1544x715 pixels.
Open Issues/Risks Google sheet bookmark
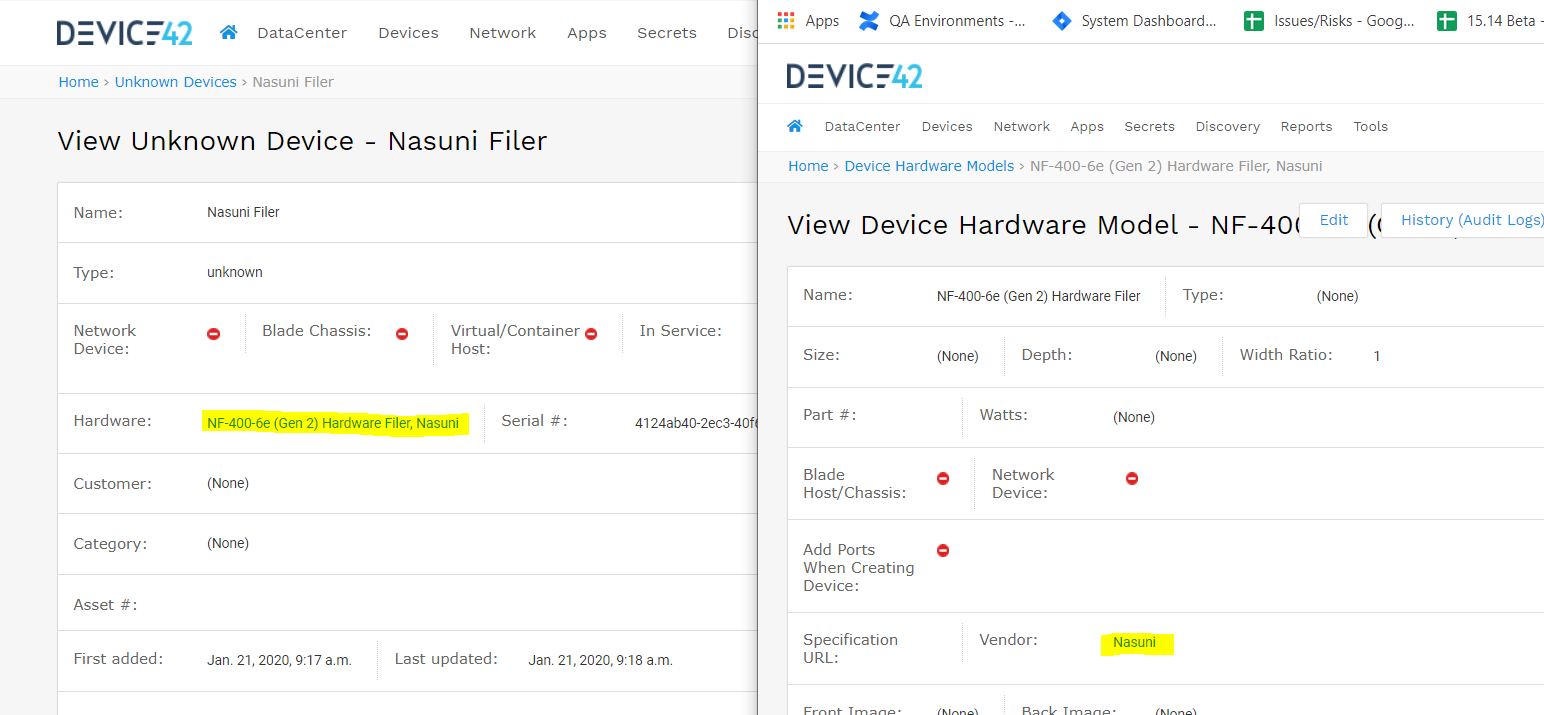click(1329, 20)
